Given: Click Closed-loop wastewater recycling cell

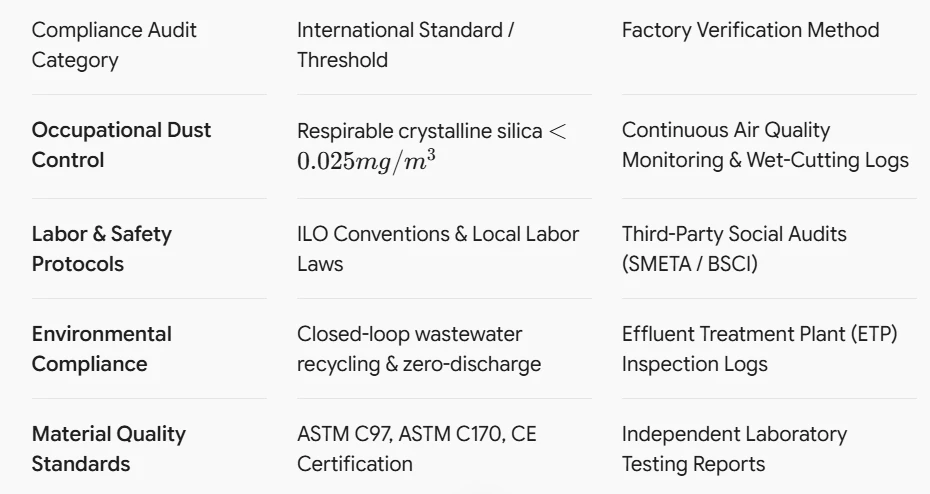Looking at the screenshot, I should point(419,349).
